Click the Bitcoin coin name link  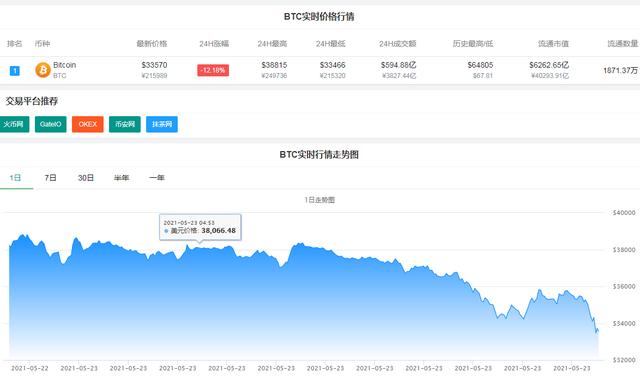(64, 65)
